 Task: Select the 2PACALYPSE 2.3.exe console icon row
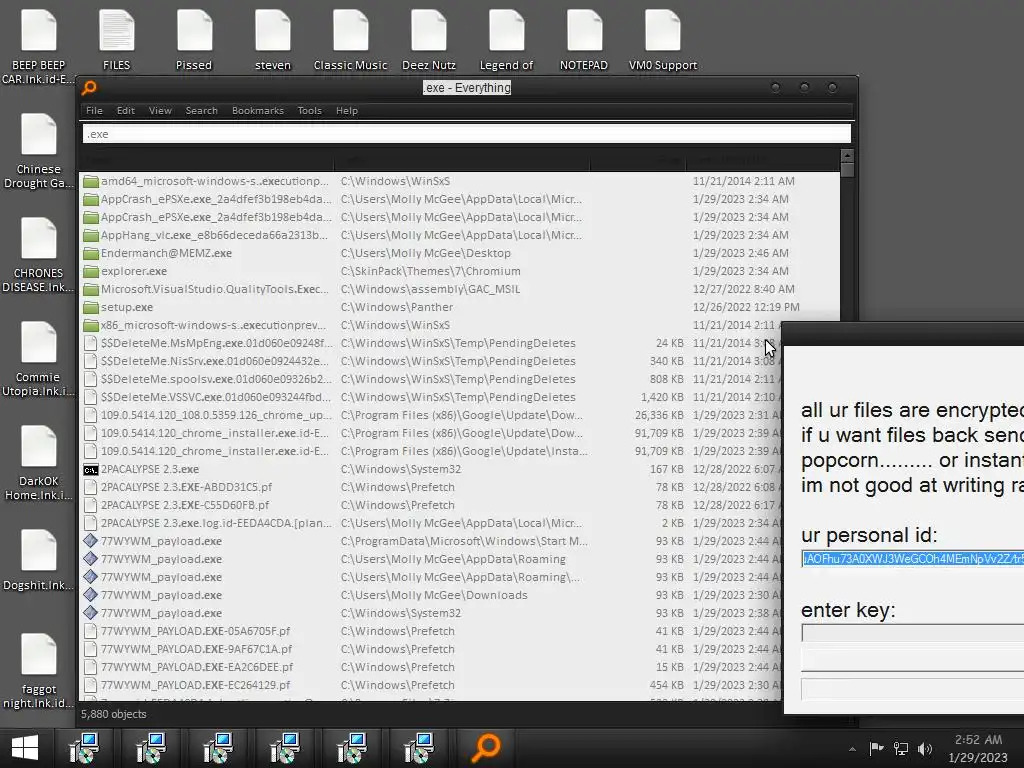tap(430, 469)
